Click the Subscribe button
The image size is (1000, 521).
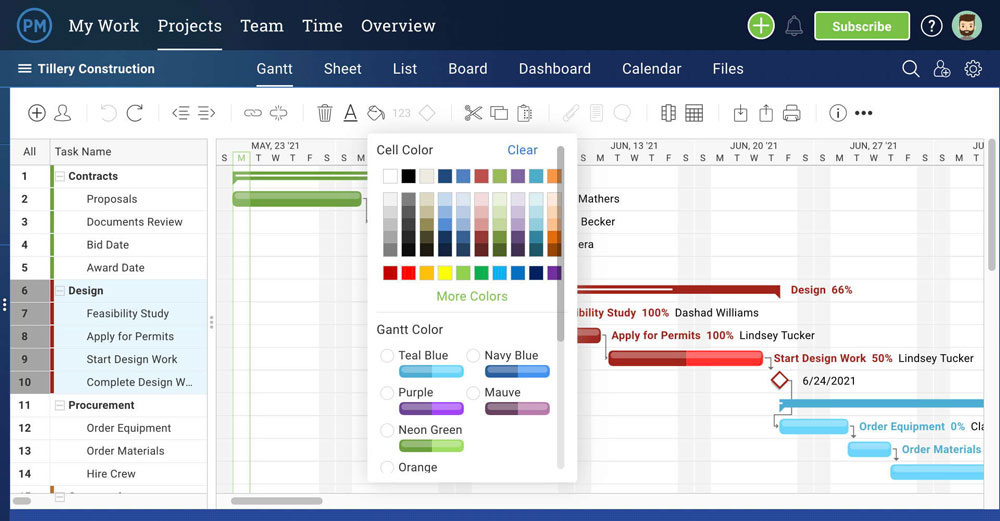click(862, 26)
